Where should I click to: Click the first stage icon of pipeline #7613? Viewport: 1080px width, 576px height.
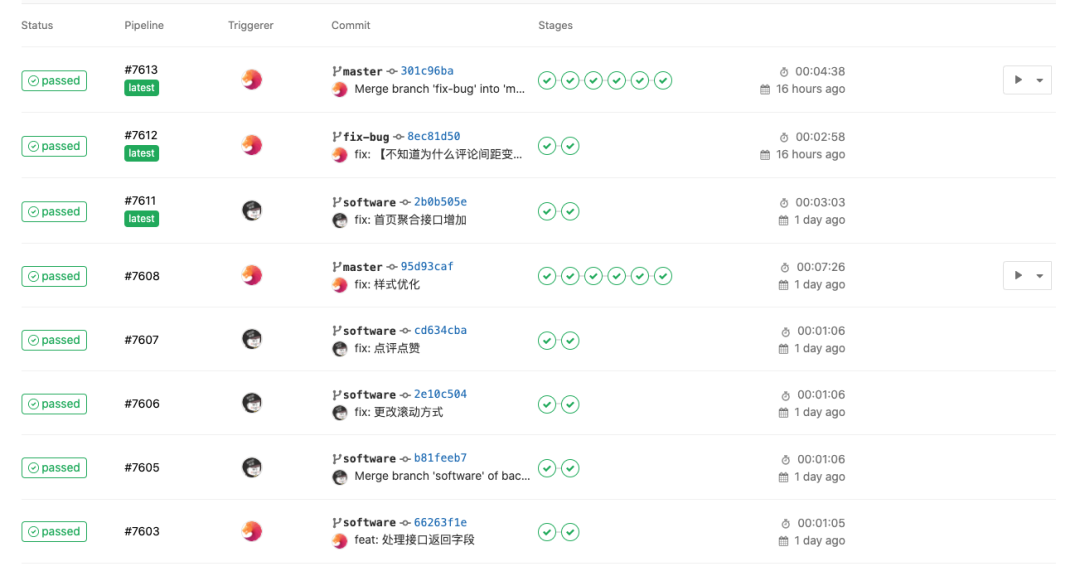coord(547,81)
